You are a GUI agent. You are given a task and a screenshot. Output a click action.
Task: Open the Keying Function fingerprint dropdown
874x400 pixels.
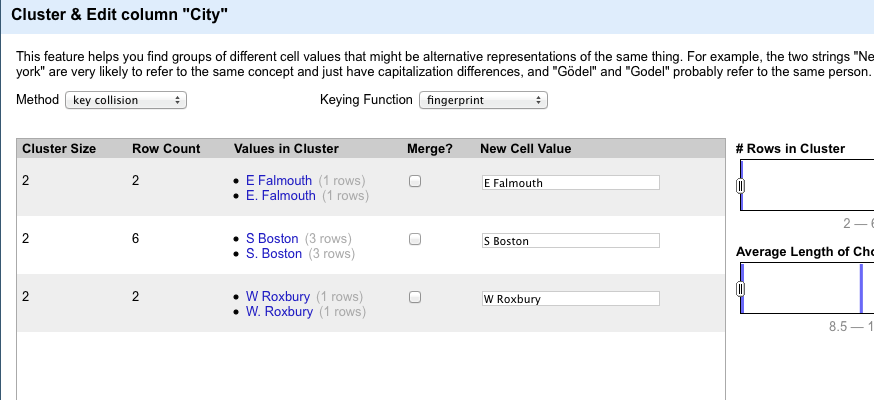coord(483,100)
